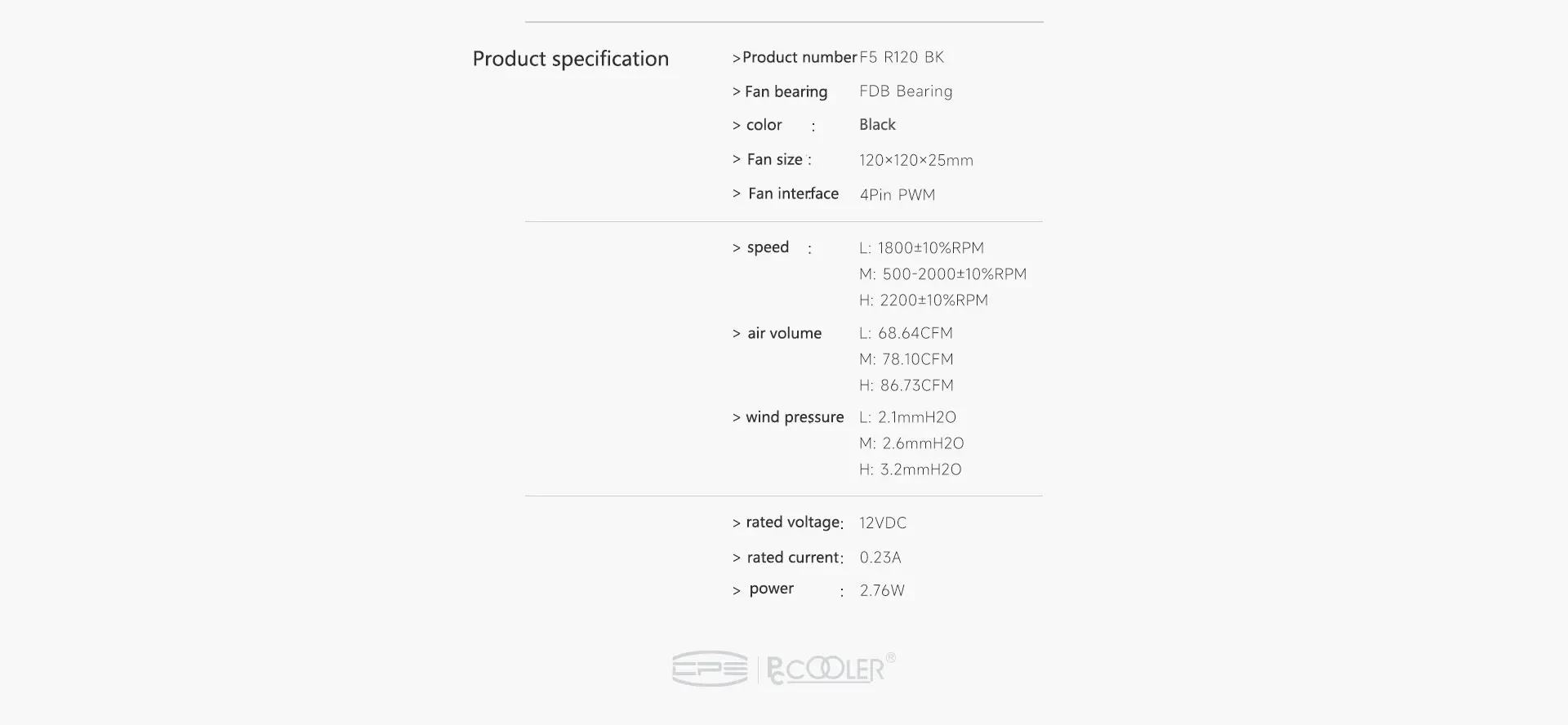Click the registered trademark symbol beside PCCooler

pyautogui.click(x=891, y=657)
